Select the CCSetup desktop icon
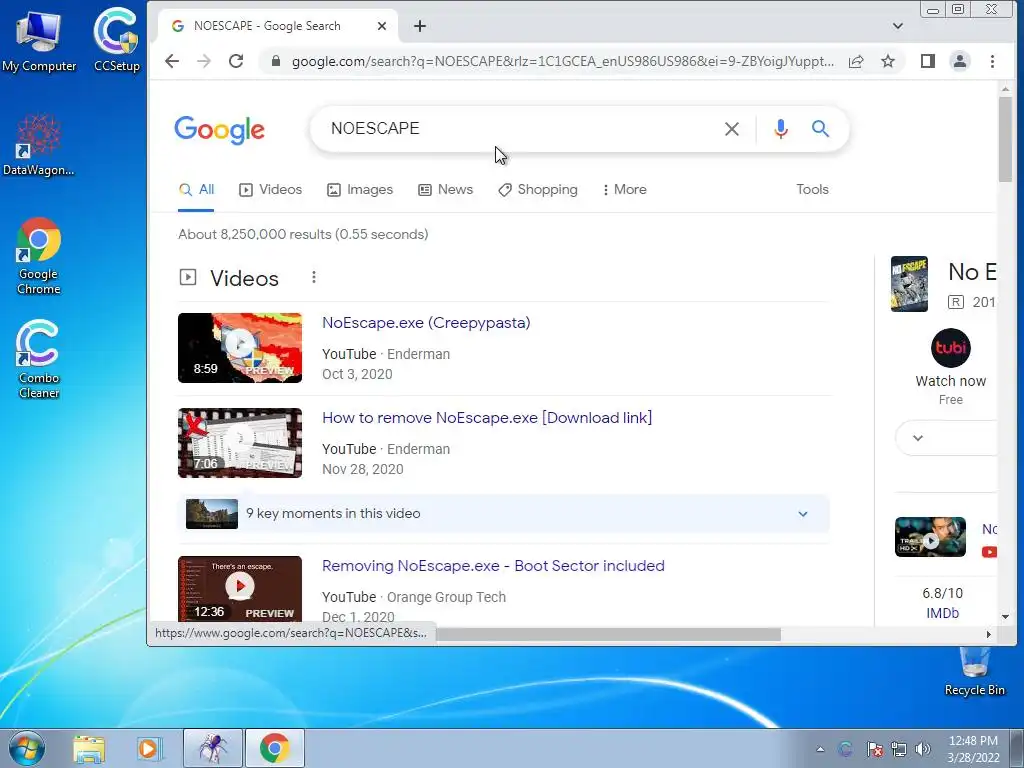 116,39
